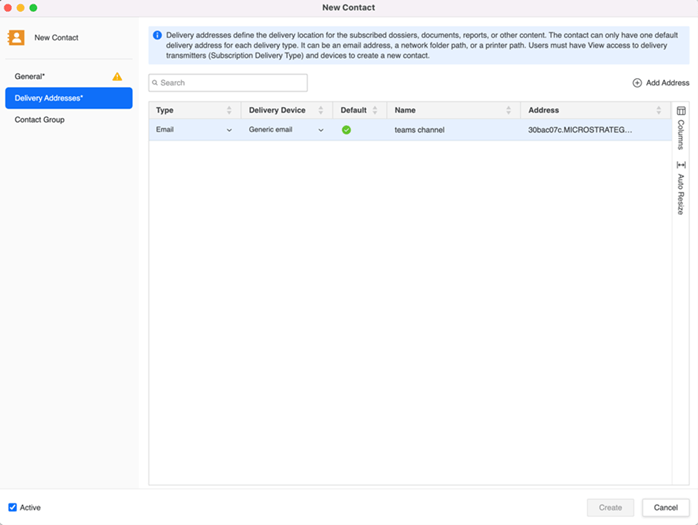Open the Email type dropdown
The width and height of the screenshot is (698, 525).
tap(229, 130)
